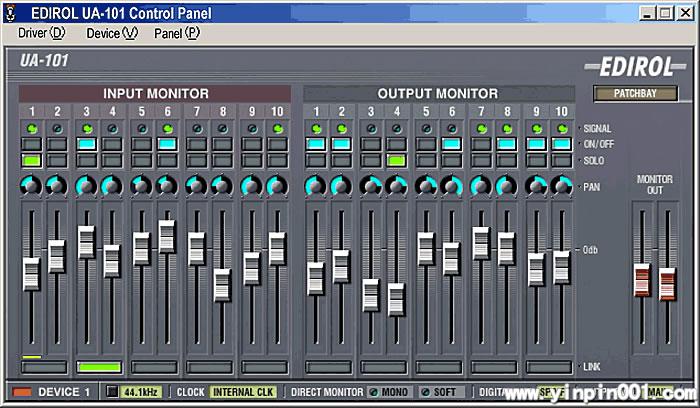Open the Driver menu
Viewport: 700px width, 408px height.
pos(40,32)
